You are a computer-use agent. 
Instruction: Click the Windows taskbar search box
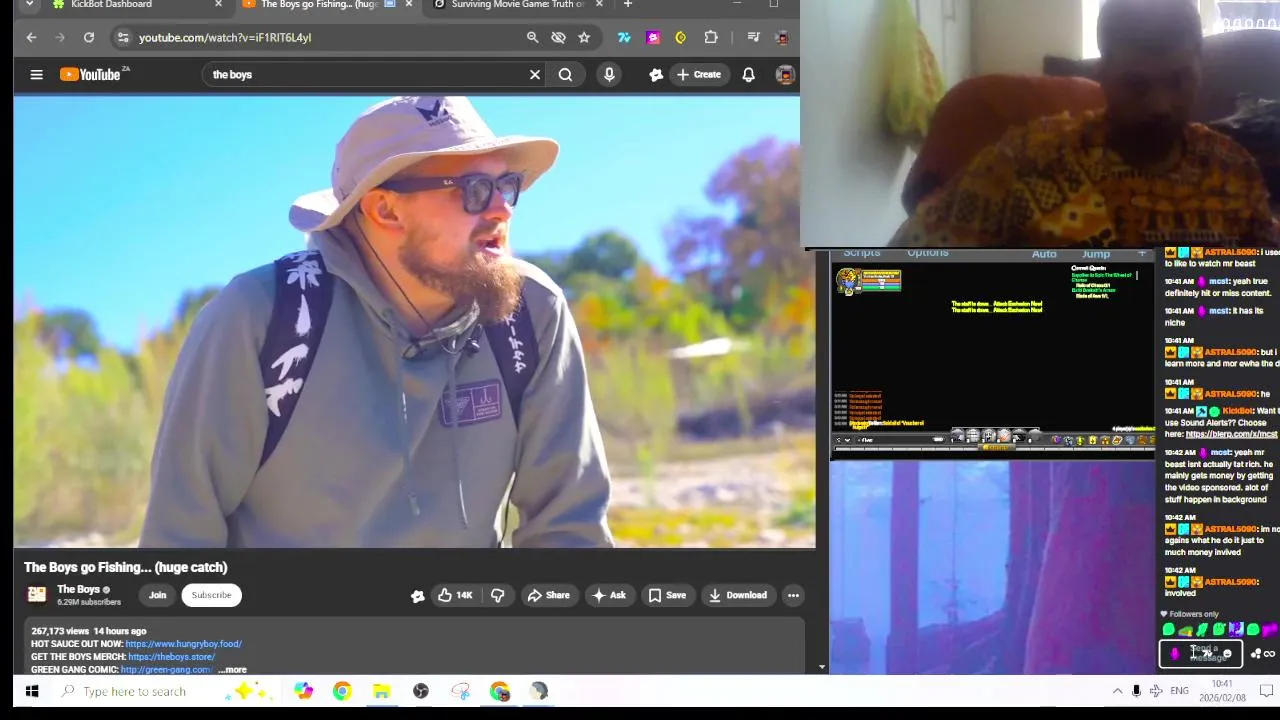pos(165,691)
